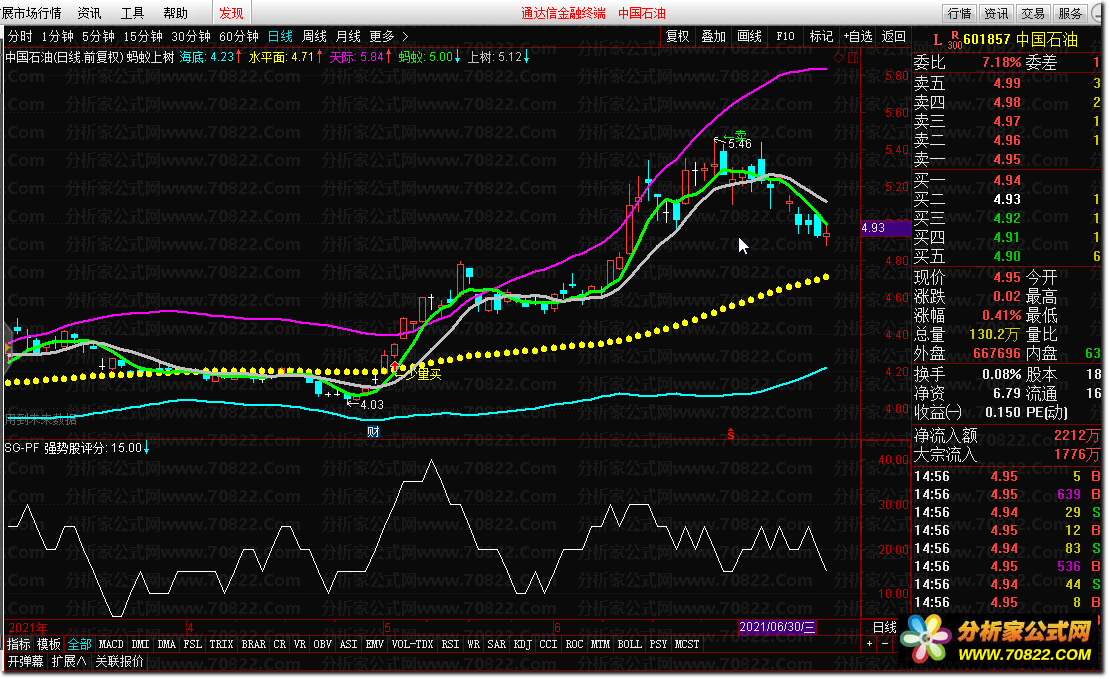Click the 4.93 price label on the axis
Viewport: 1110px width, 679px height.
click(x=885, y=228)
